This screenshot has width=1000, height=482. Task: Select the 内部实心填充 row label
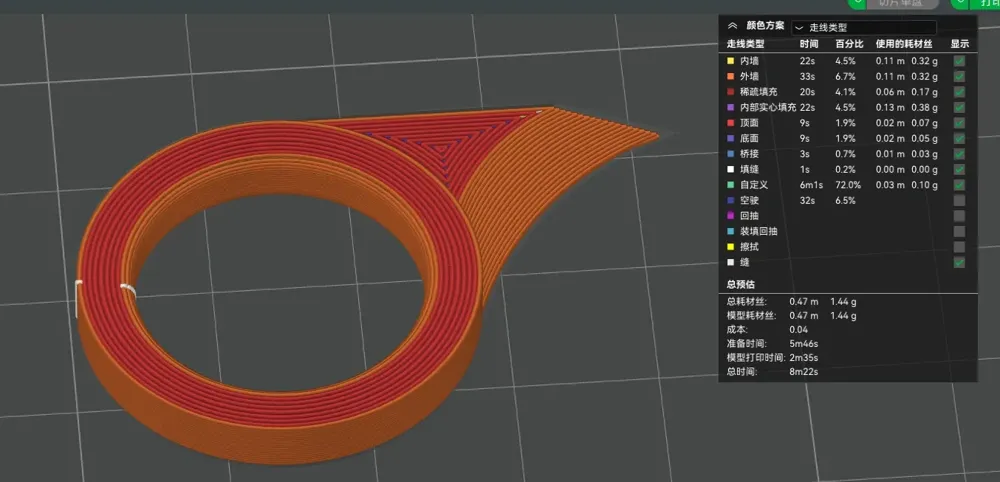[x=768, y=108]
